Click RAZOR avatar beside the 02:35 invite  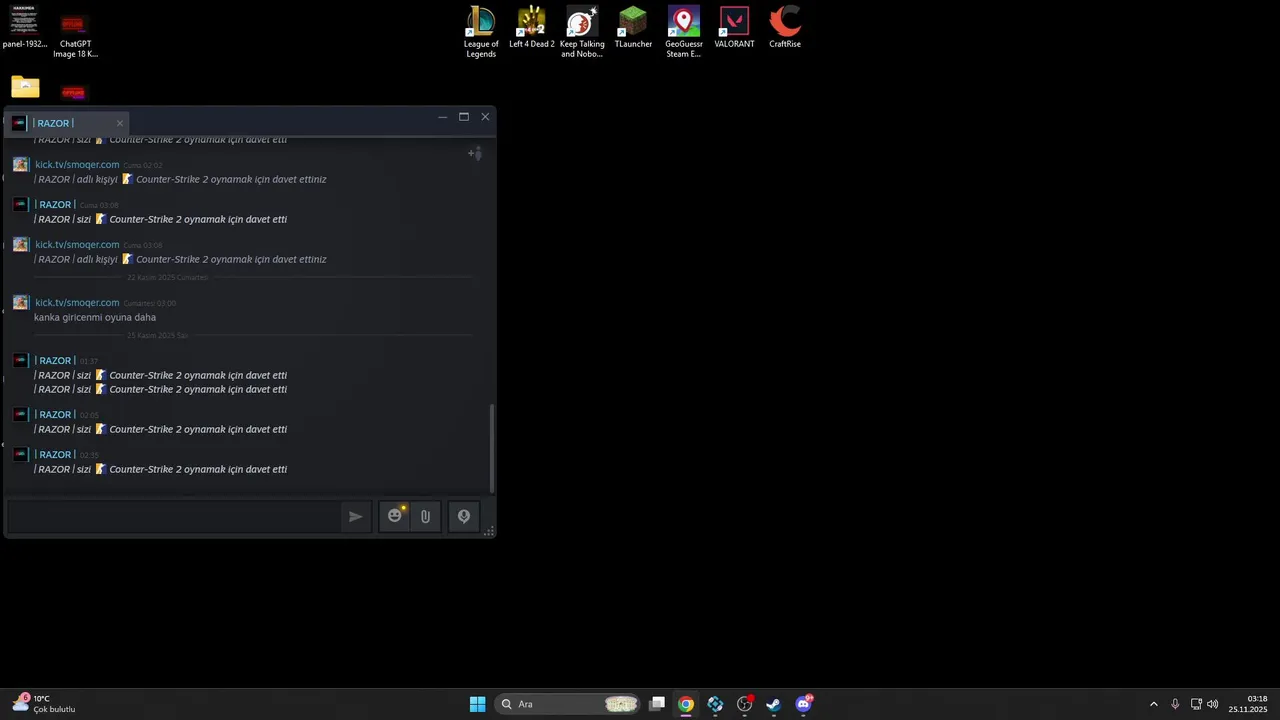(20, 454)
